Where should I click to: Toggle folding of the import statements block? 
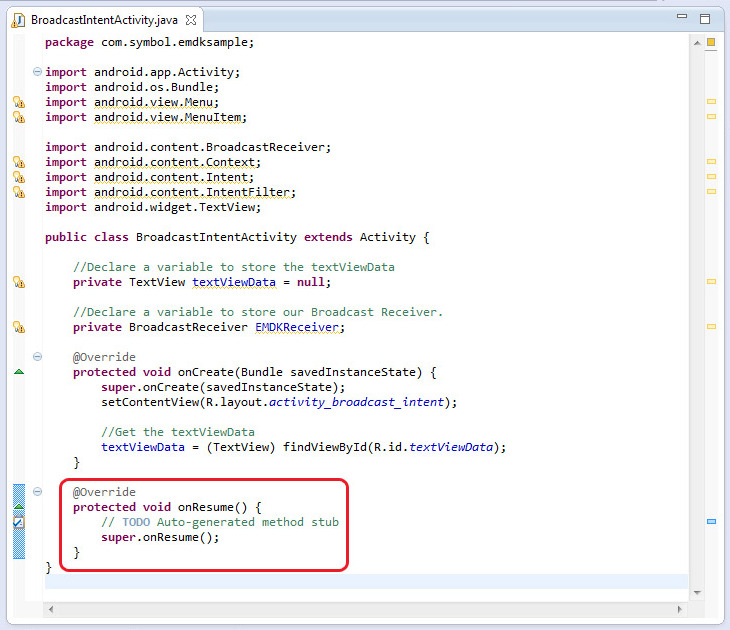click(37, 72)
